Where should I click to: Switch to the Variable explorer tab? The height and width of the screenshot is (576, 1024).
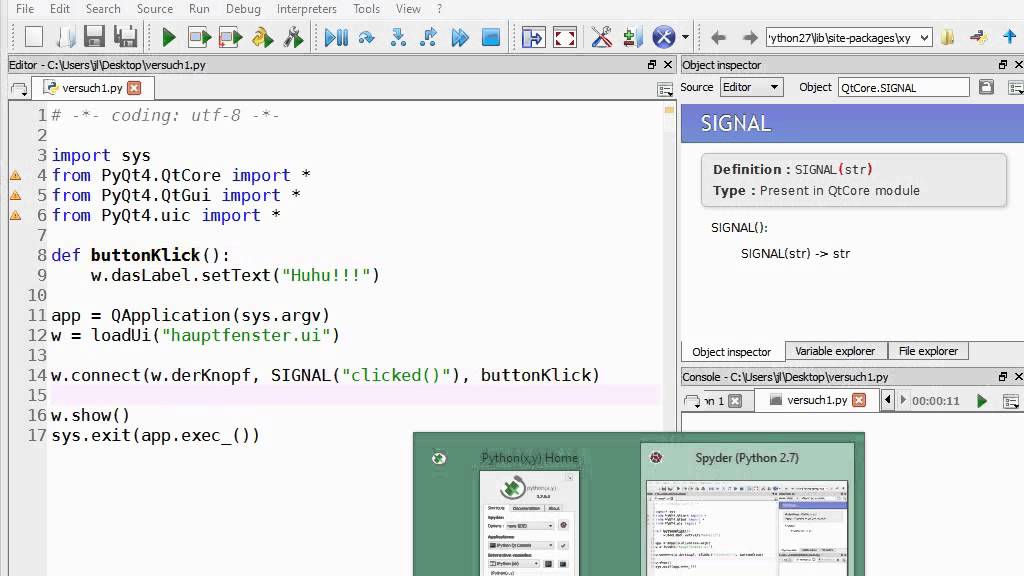835,351
